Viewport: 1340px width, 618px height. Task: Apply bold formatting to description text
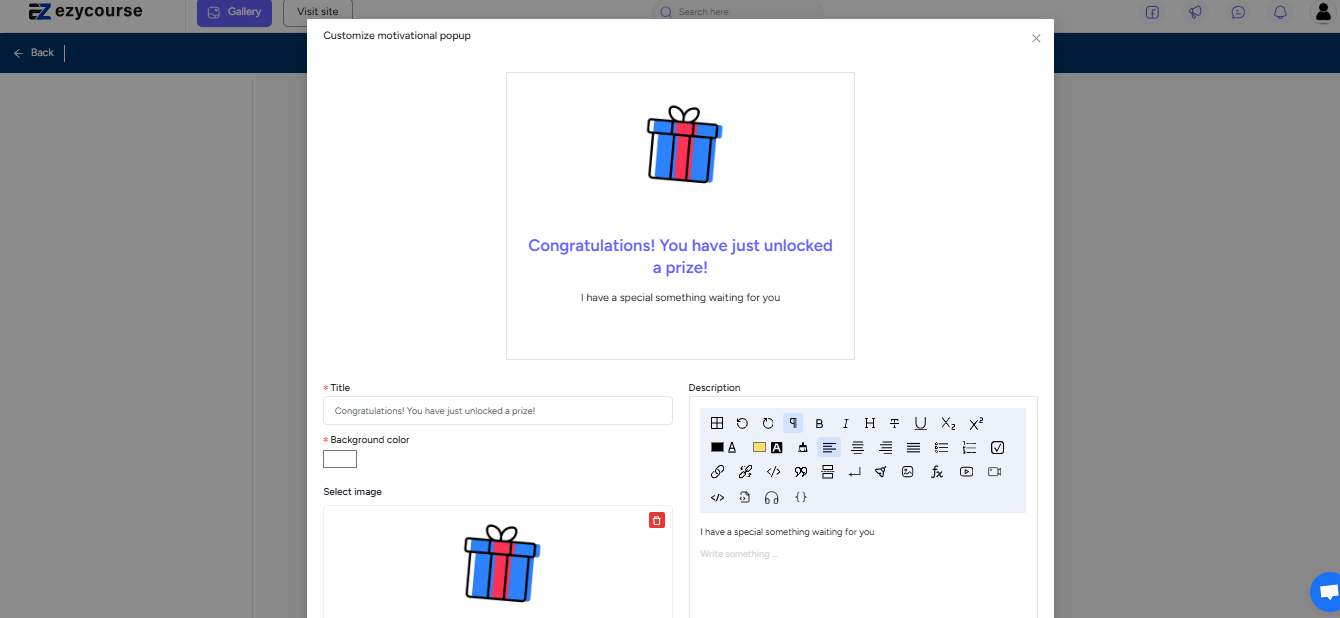tap(819, 423)
